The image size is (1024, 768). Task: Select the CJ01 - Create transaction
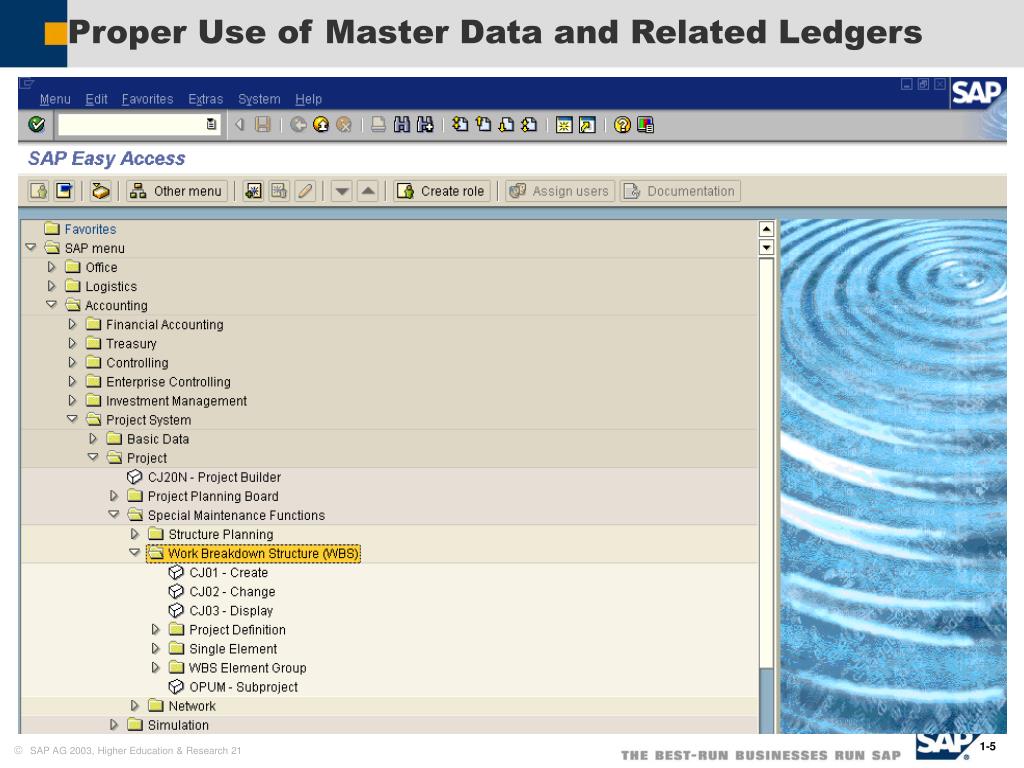coord(229,573)
